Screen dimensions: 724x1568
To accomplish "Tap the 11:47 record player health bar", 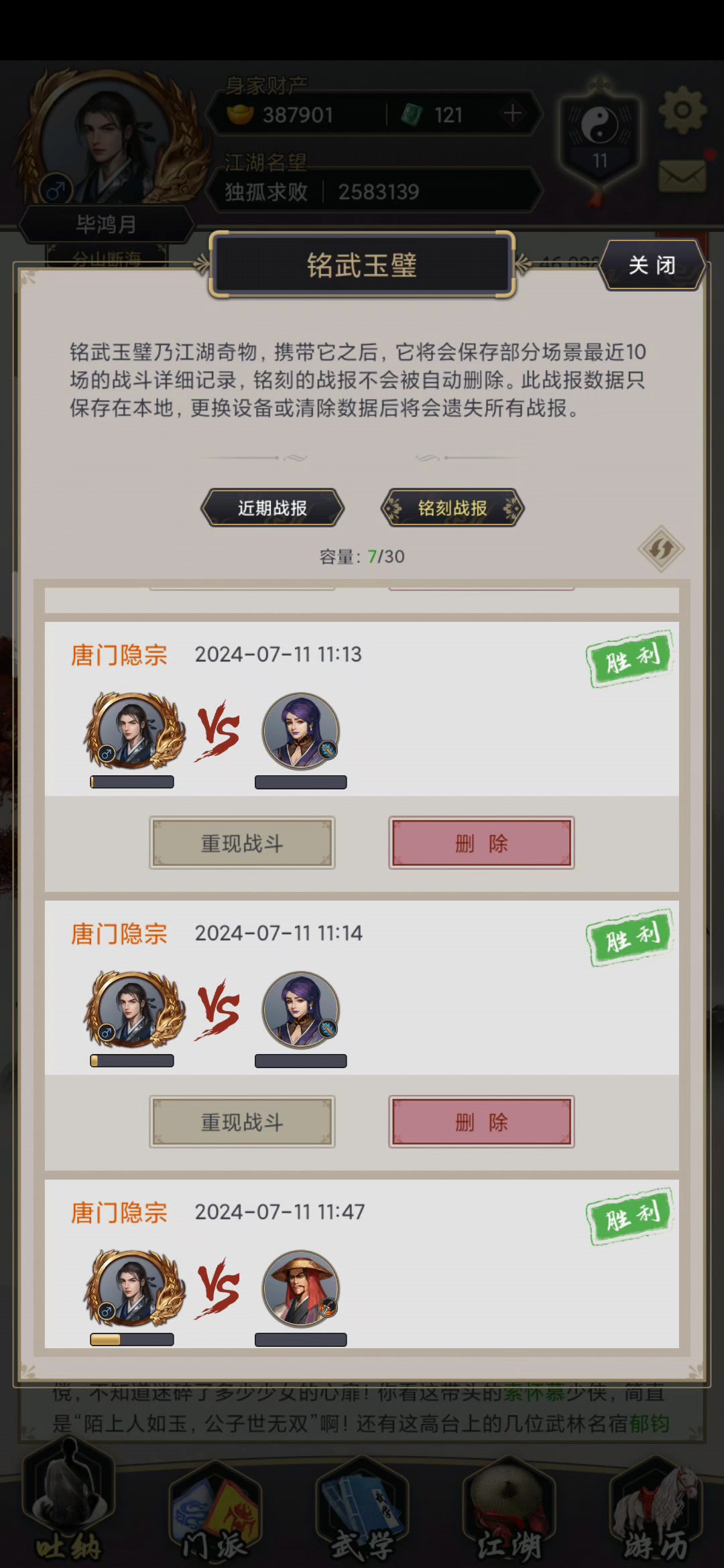I will tap(132, 1340).
